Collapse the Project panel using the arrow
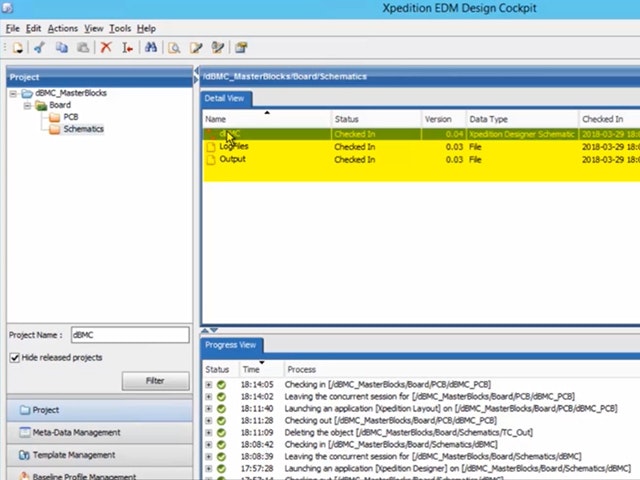 click(x=196, y=71)
